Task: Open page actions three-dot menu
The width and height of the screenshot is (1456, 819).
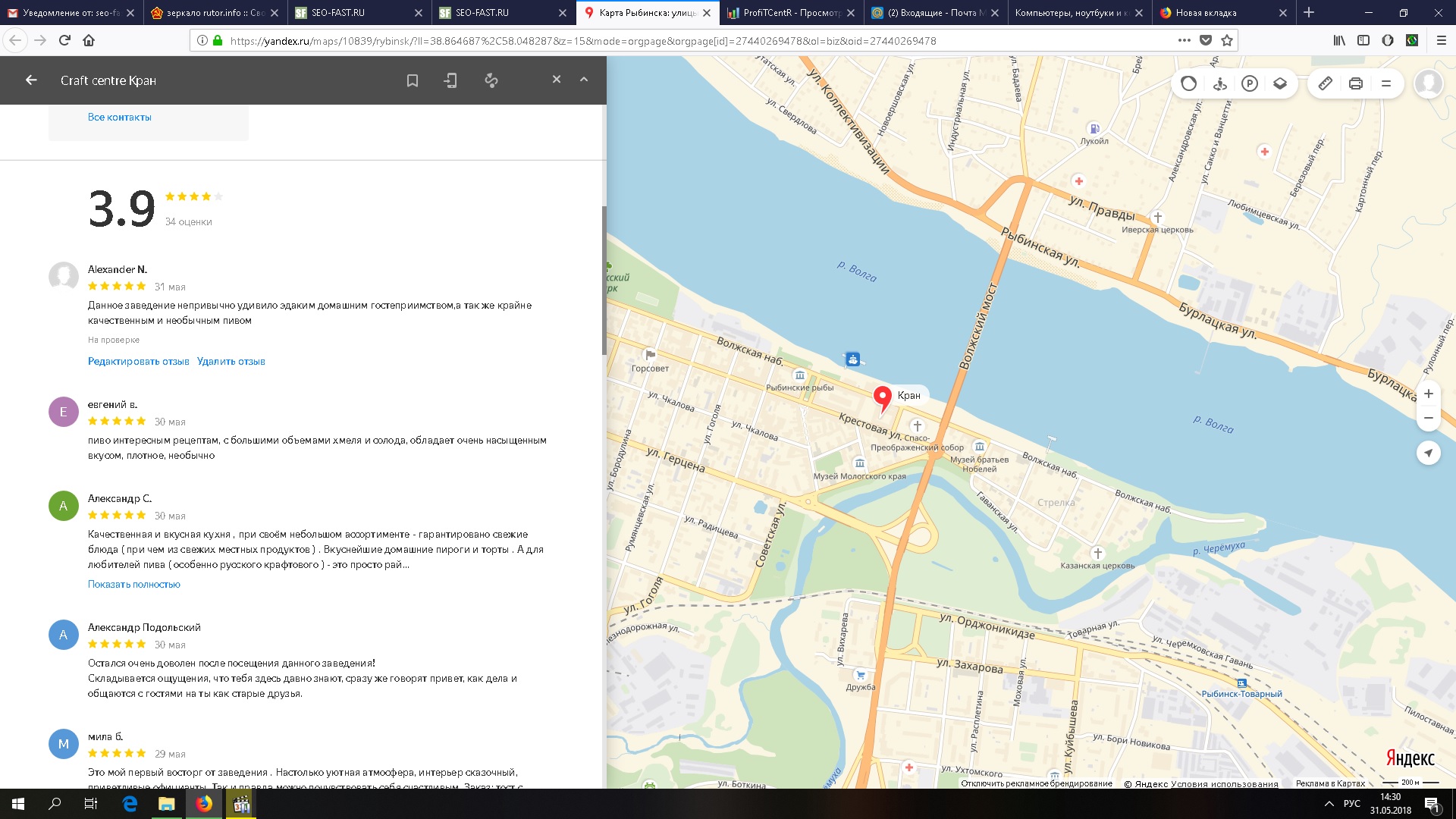Action: point(1185,41)
